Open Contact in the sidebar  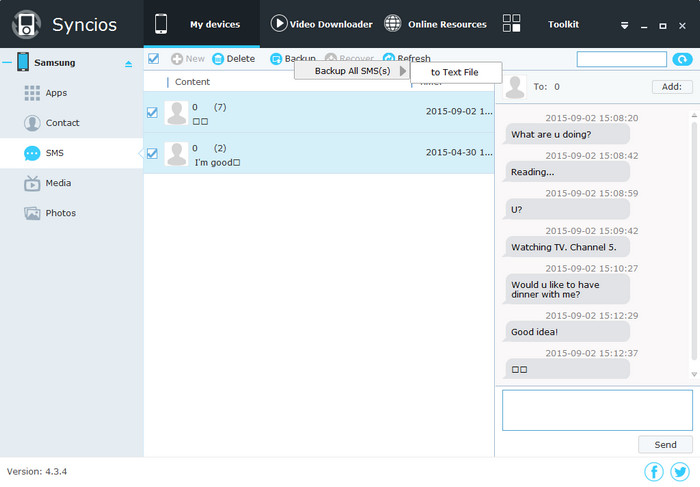point(71,123)
